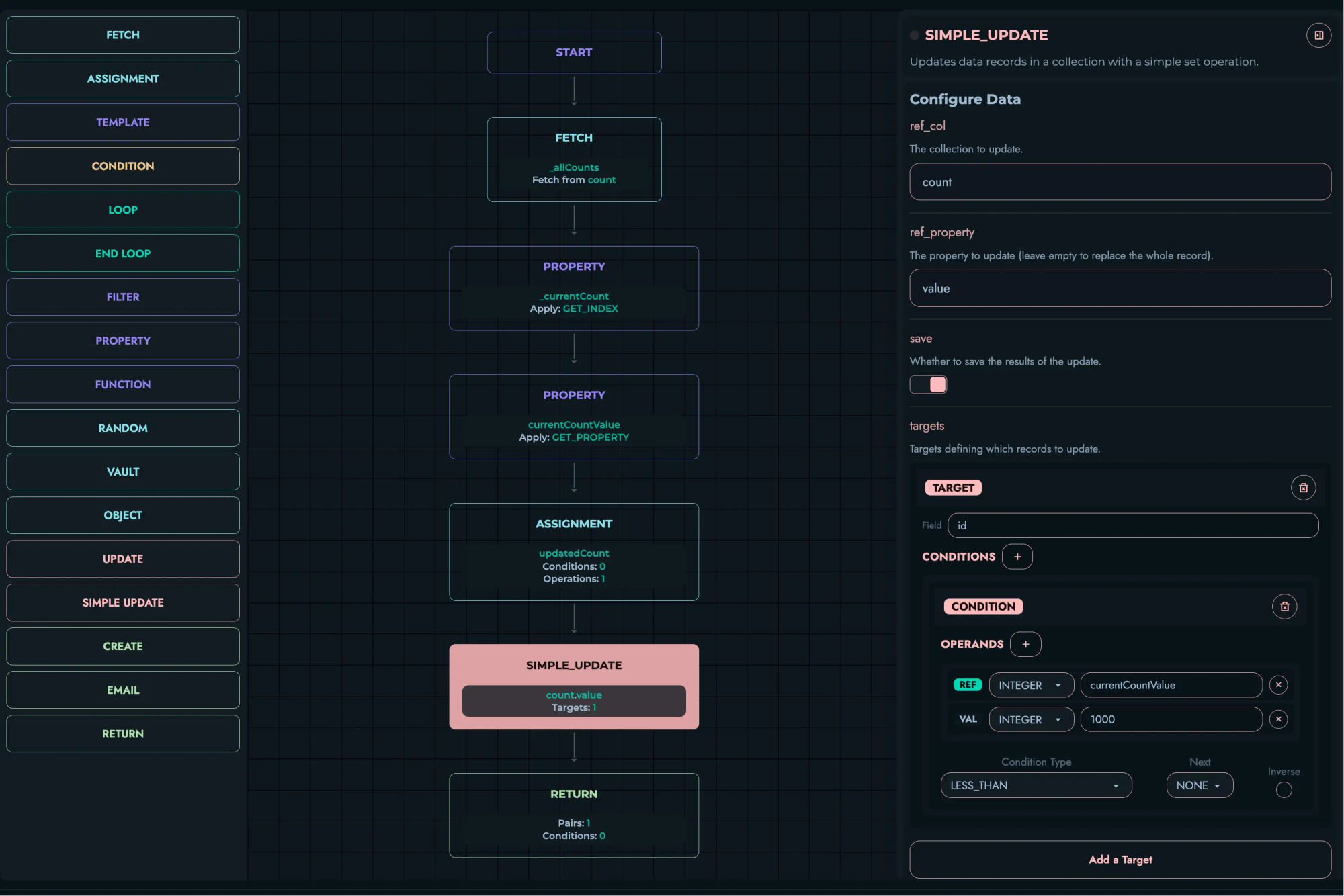
Task: Click the FETCH entry in the left sidebar
Action: coord(122,34)
